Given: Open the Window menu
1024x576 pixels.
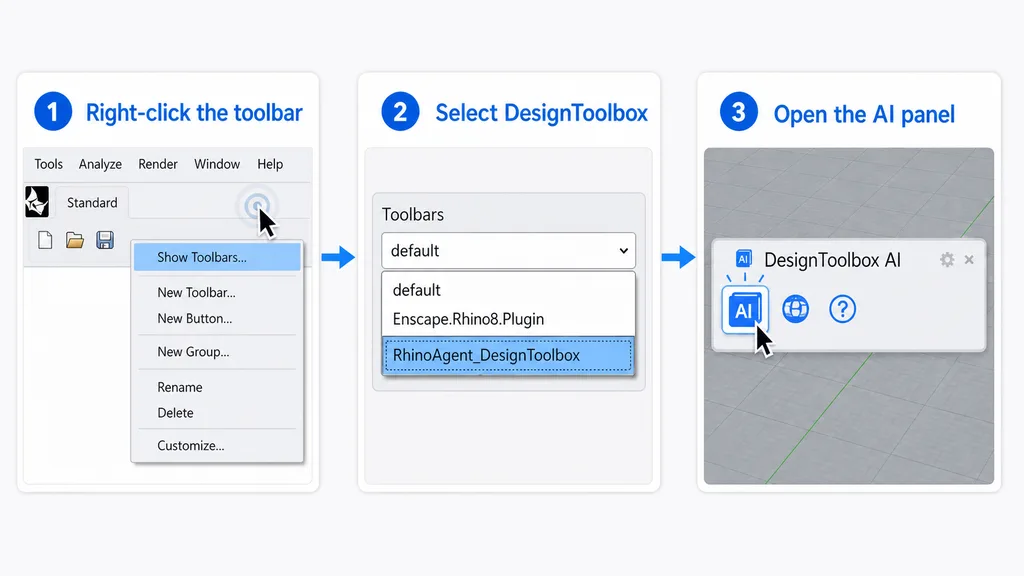Looking at the screenshot, I should [x=217, y=164].
